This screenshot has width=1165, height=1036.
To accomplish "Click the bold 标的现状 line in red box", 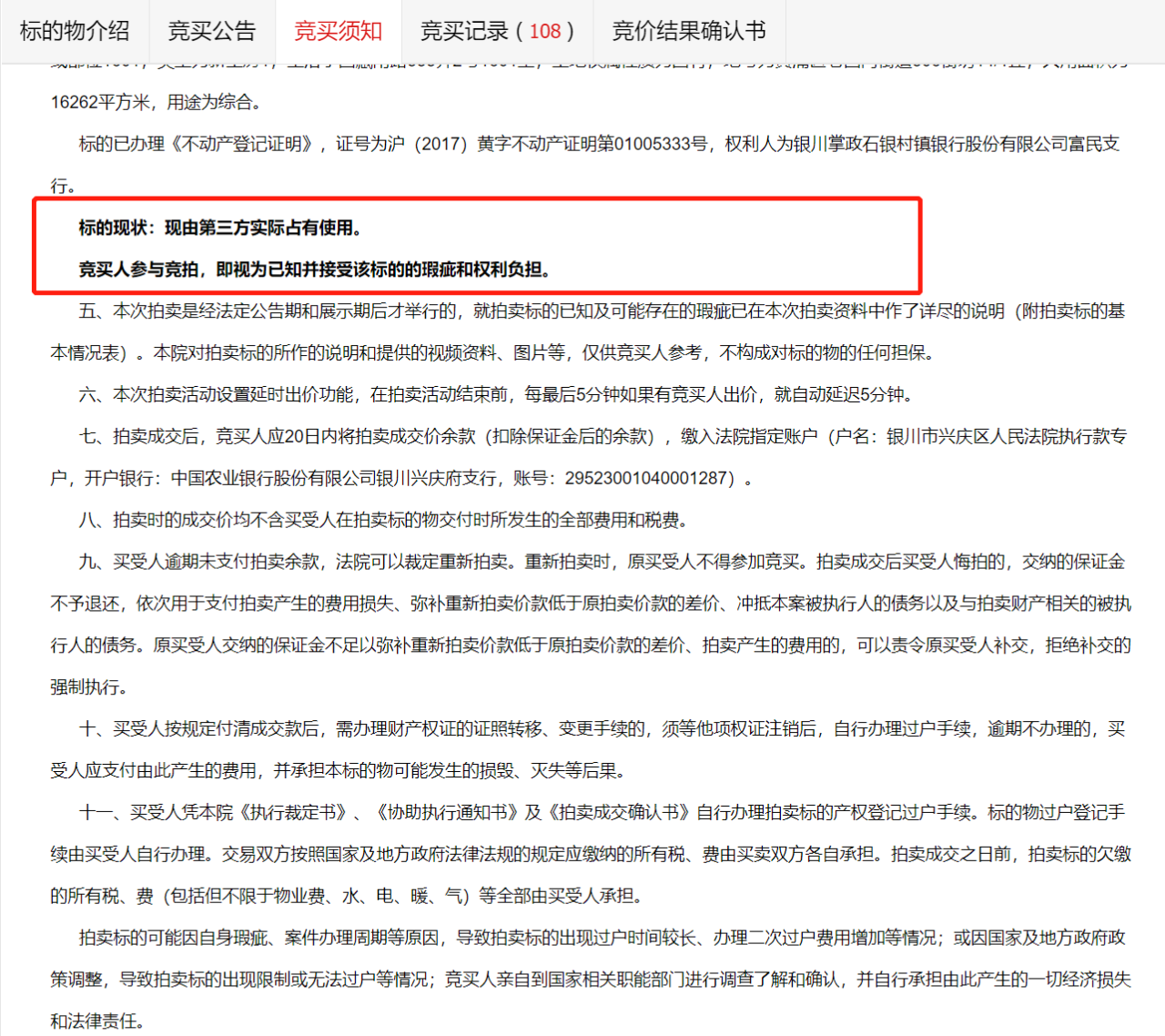I will (x=219, y=228).
